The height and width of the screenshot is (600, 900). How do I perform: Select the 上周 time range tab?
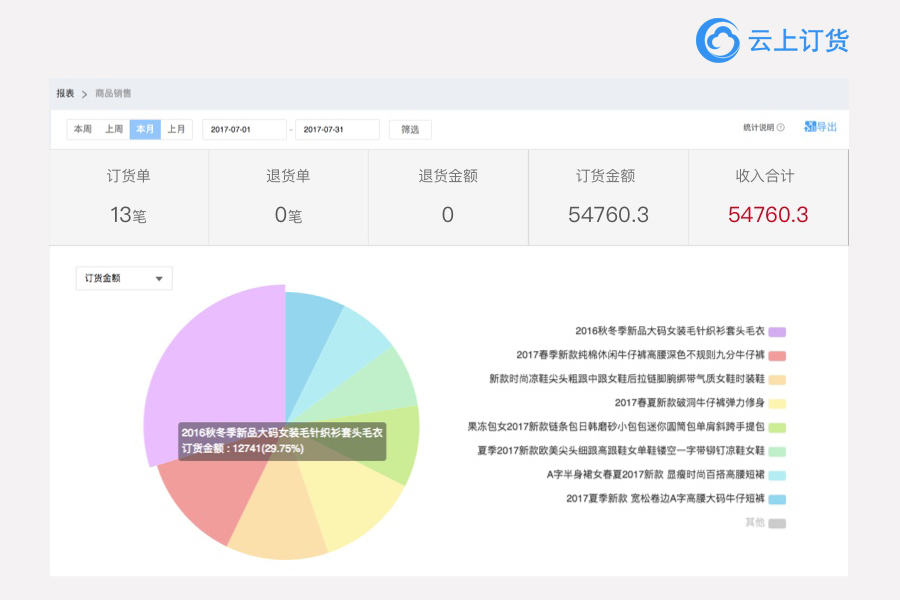(x=114, y=129)
